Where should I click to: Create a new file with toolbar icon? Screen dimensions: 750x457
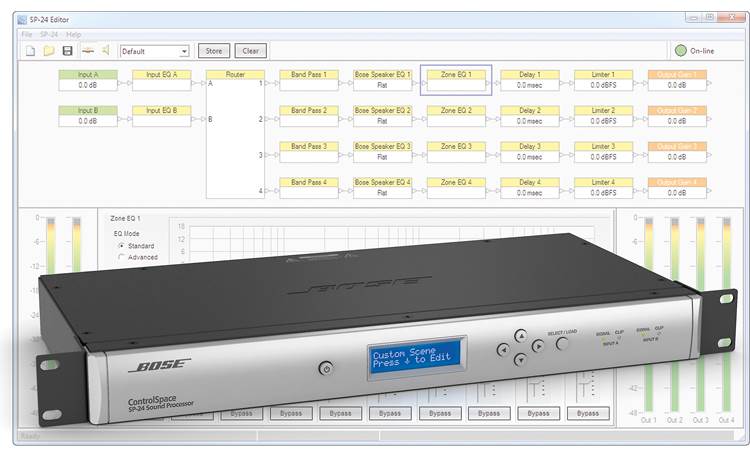31,51
